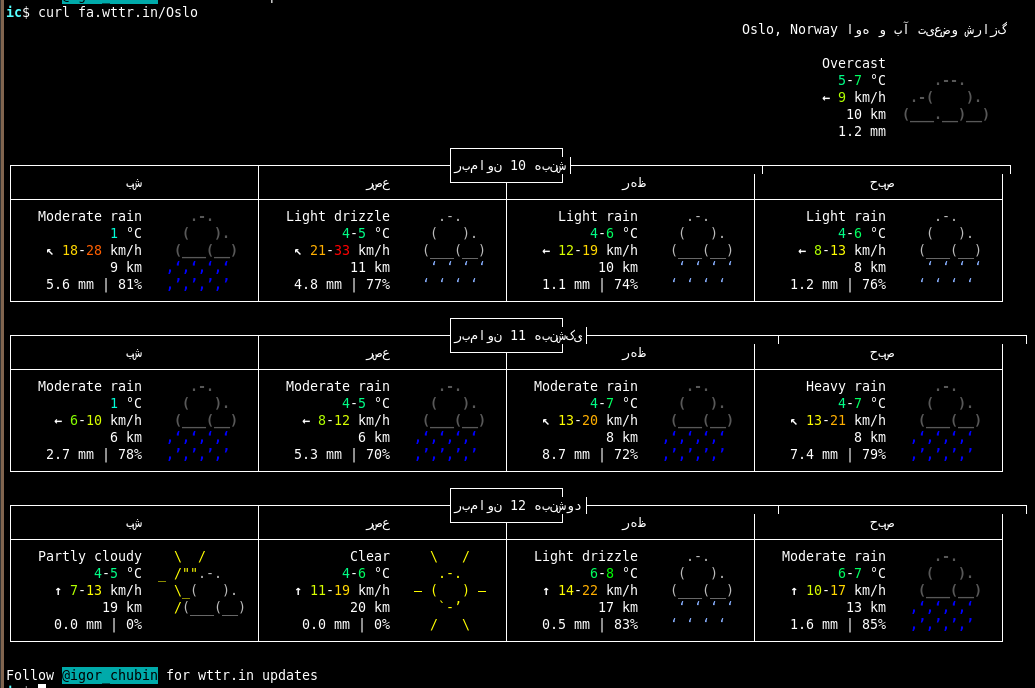Click rain cloud icon beside 1.1 mm | 74%
Image resolution: width=1035 pixels, height=688 pixels.
(702, 248)
